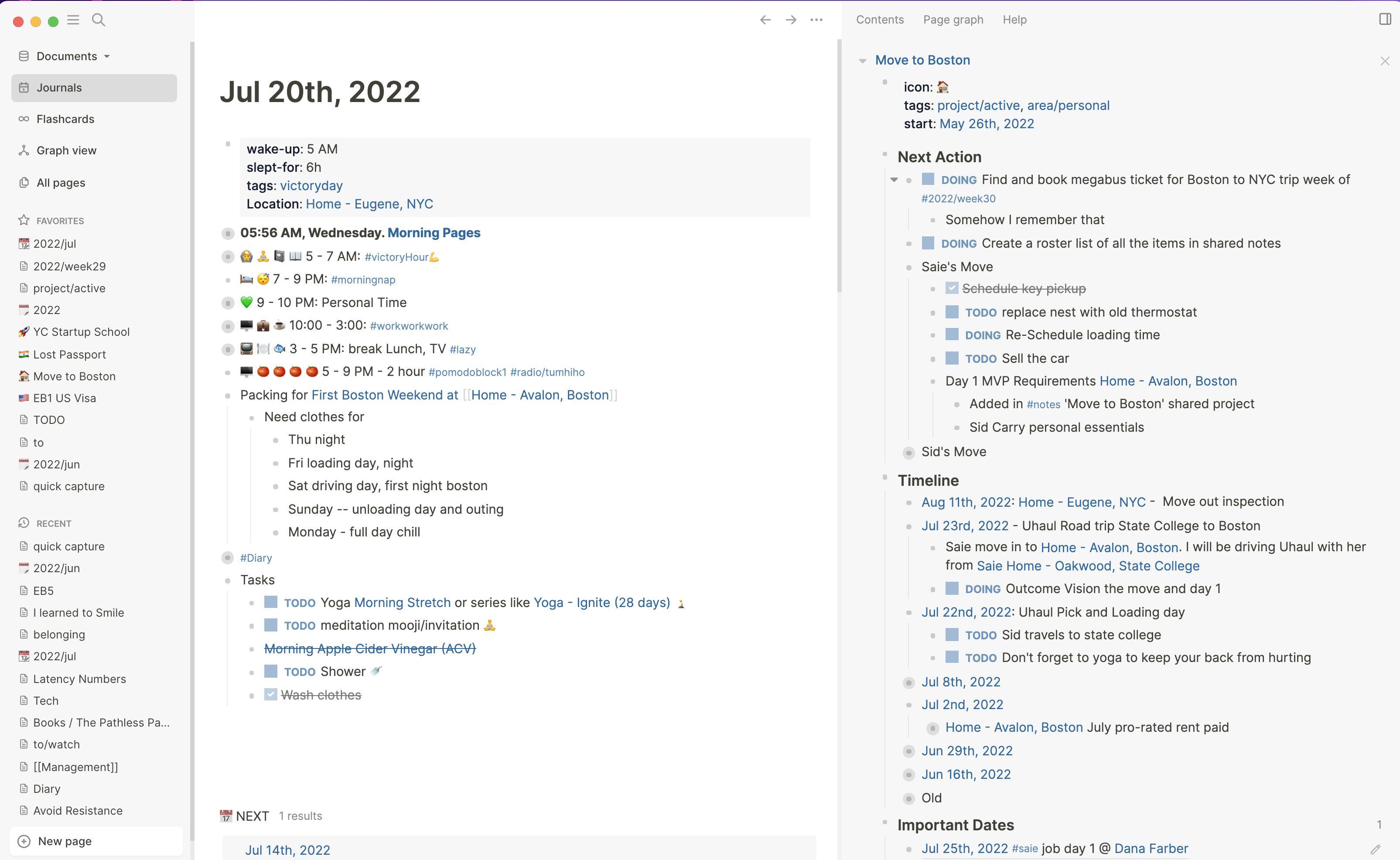1400x860 pixels.
Task: Open Graph view from sidebar
Action: click(x=67, y=151)
